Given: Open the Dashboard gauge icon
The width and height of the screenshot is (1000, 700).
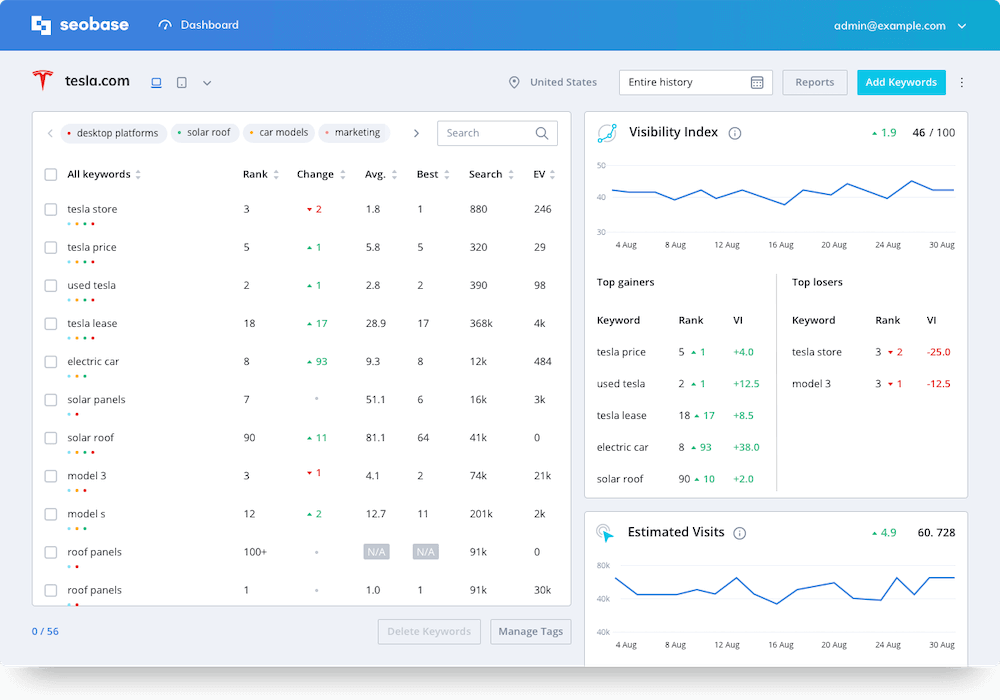Looking at the screenshot, I should coord(165,25).
